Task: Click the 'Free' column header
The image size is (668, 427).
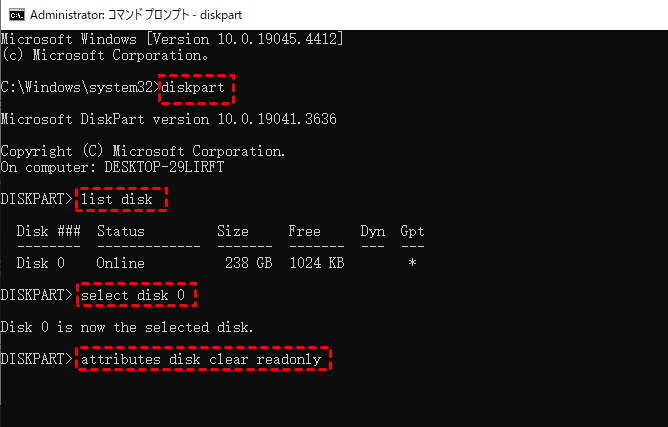Action: coord(304,231)
